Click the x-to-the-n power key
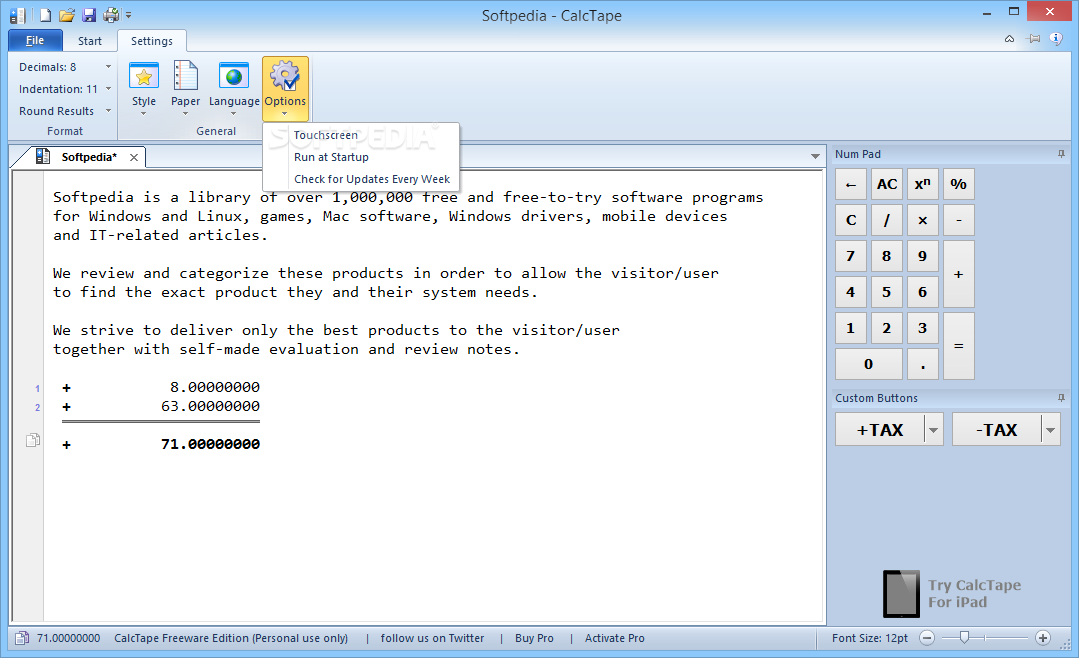This screenshot has height=658, width=1079. [x=923, y=184]
